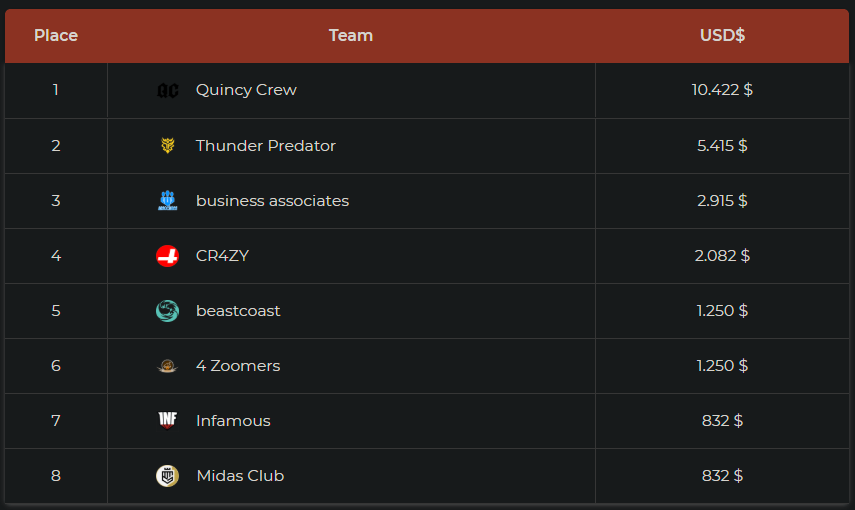The image size is (855, 510).
Task: Click the Infamous team logo
Action: click(168, 421)
